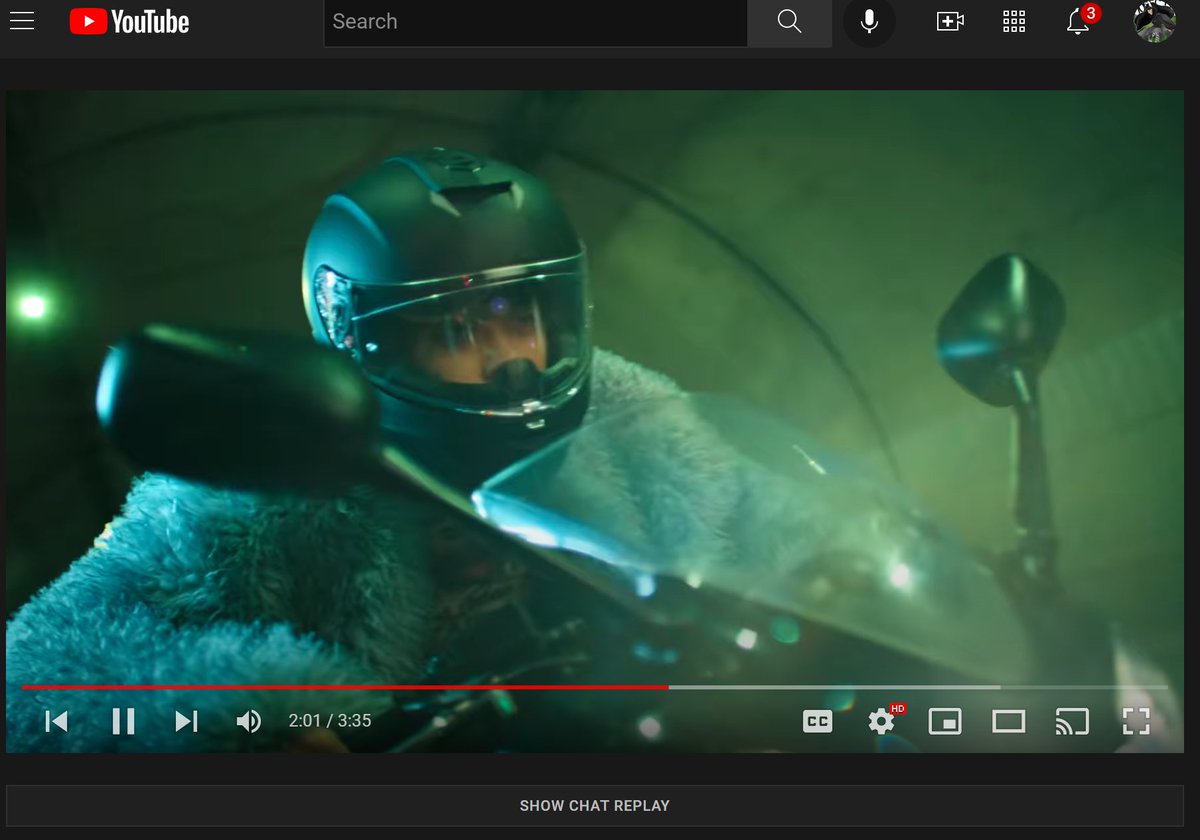Click the 2:01 / 3:35 time display
The width and height of the screenshot is (1200, 840).
point(330,720)
